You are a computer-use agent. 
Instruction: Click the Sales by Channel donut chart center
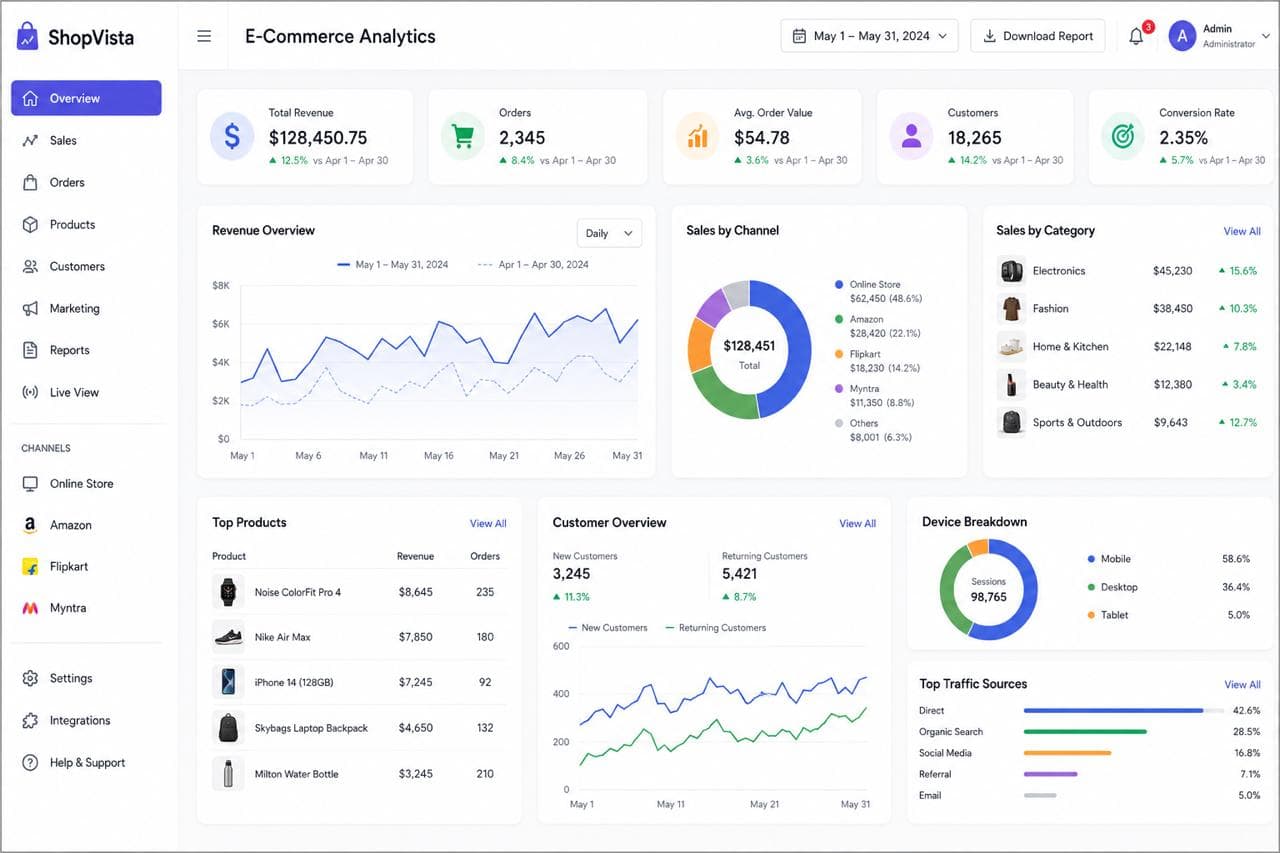tap(749, 350)
